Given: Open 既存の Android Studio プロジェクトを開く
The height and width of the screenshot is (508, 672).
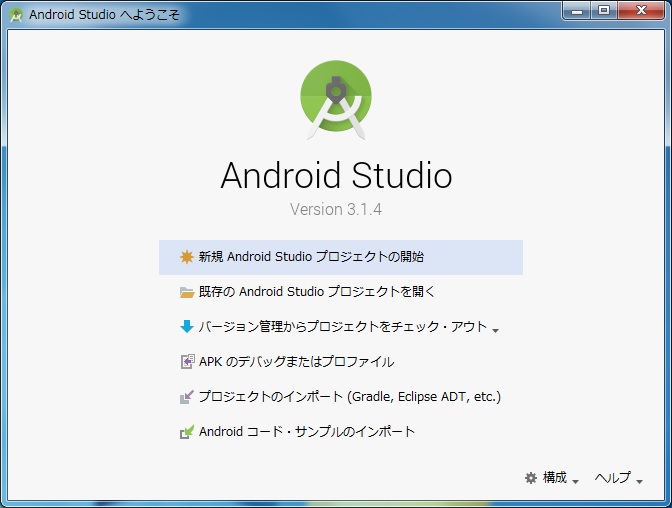Looking at the screenshot, I should [316, 292].
